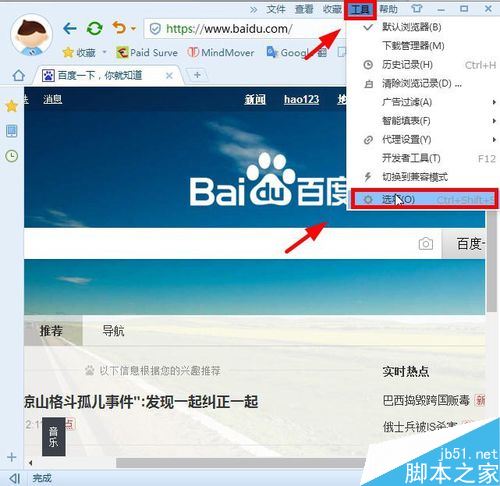Select the 推荐 tab
Viewport: 500px width, 486px height.
tap(53, 330)
